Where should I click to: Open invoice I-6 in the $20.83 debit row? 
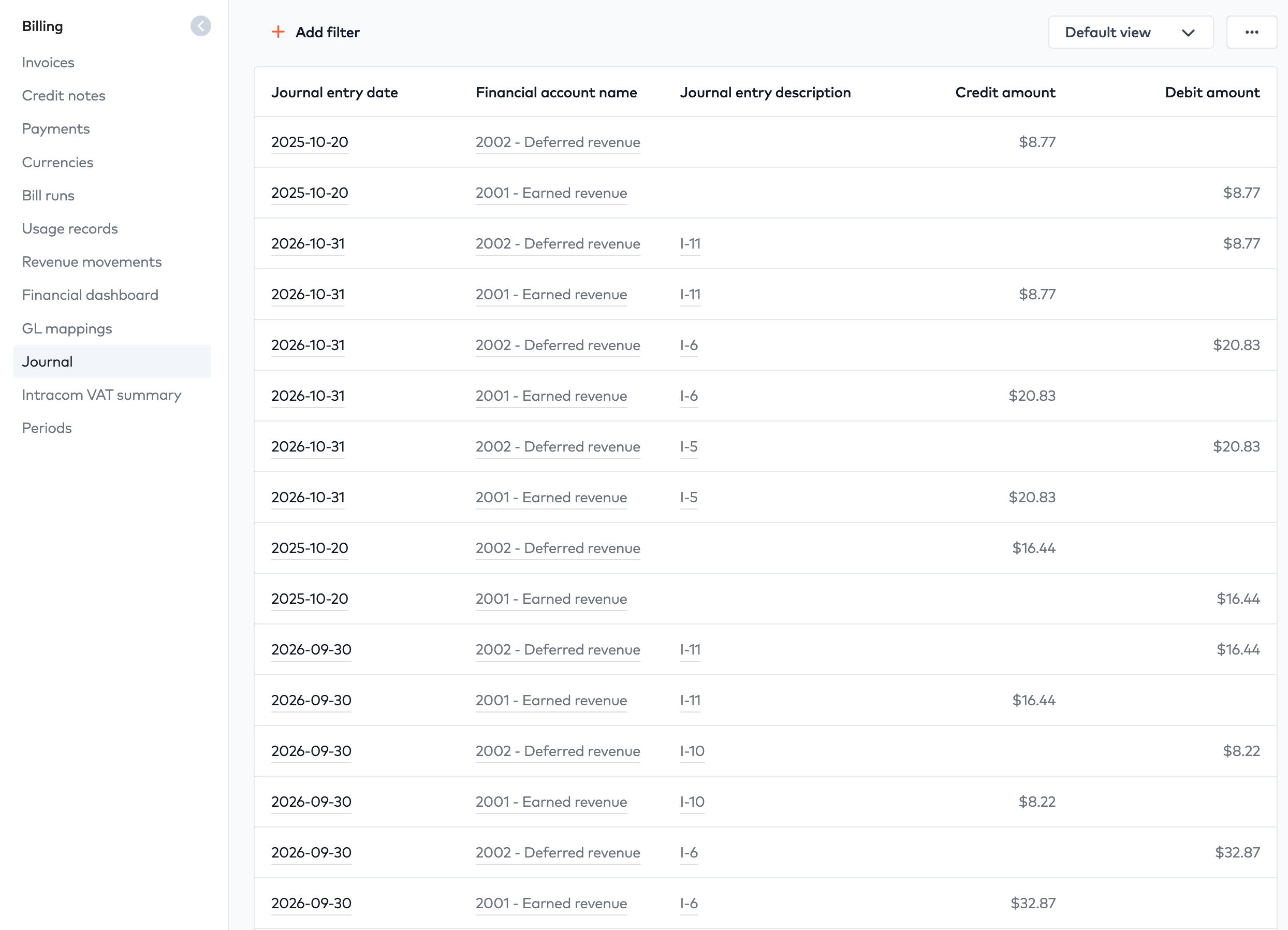(x=689, y=345)
